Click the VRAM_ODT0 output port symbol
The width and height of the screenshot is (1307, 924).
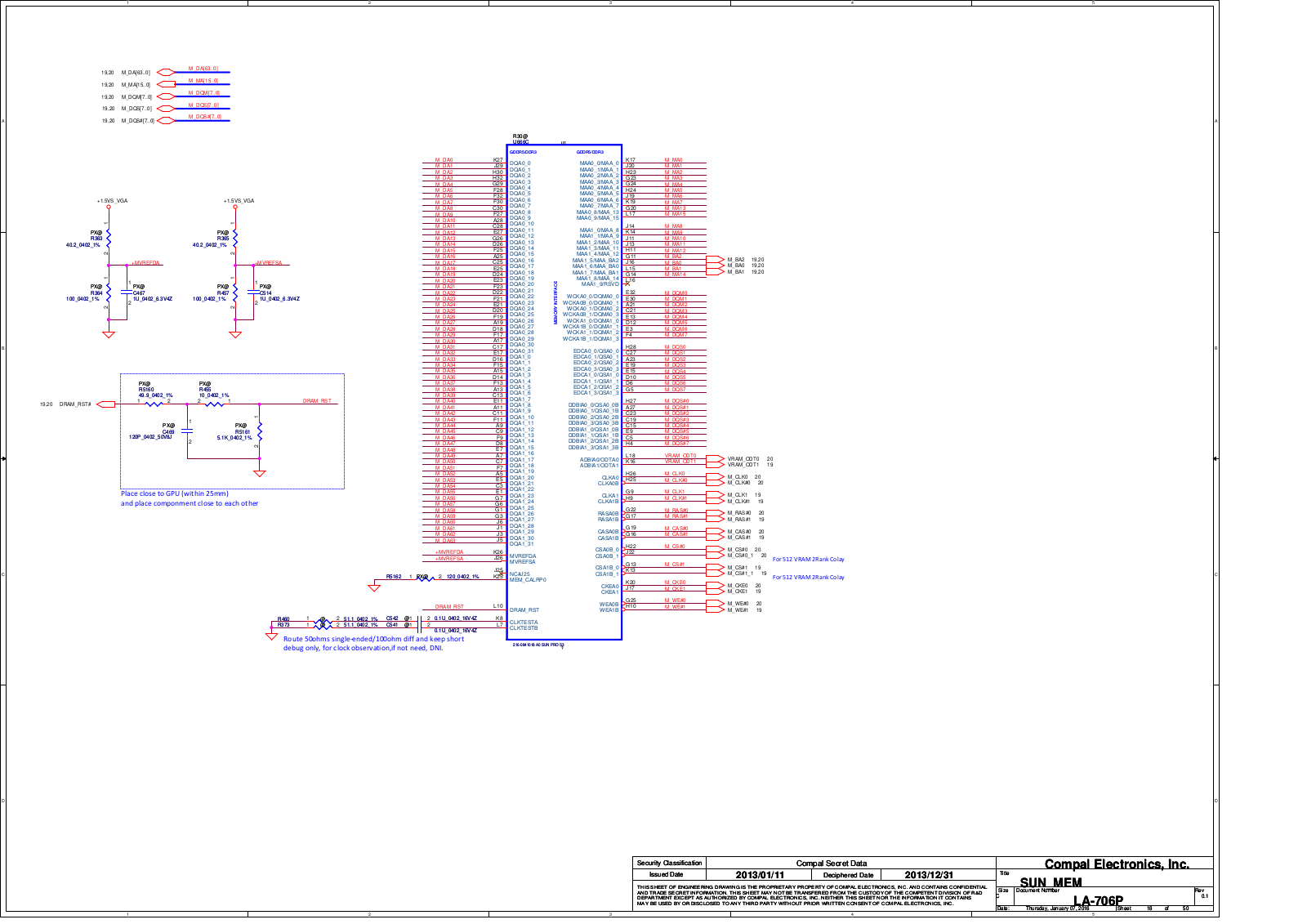click(715, 459)
